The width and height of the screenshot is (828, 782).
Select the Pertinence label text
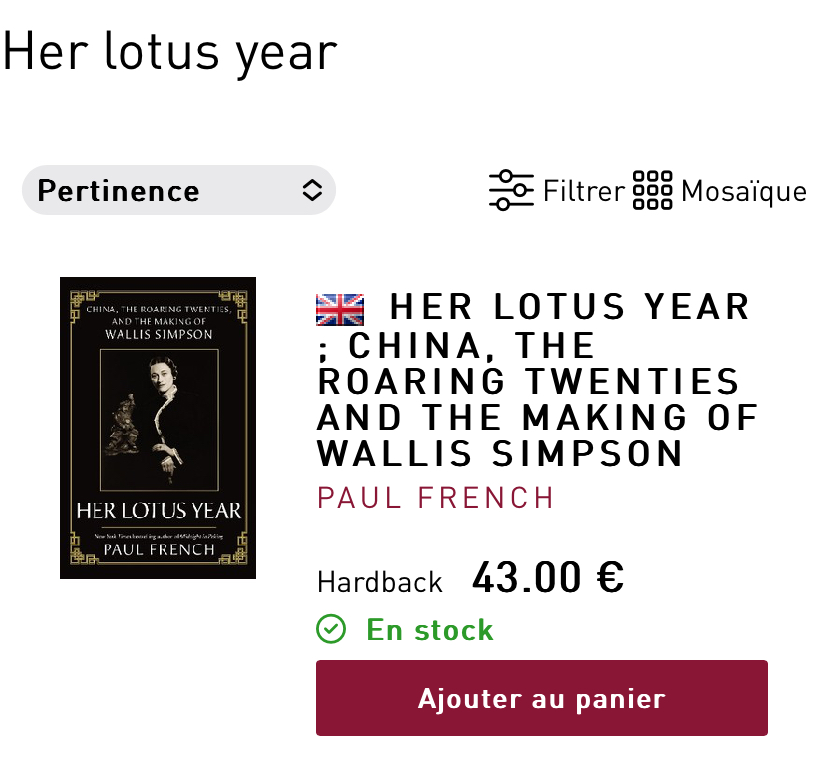[x=118, y=191]
